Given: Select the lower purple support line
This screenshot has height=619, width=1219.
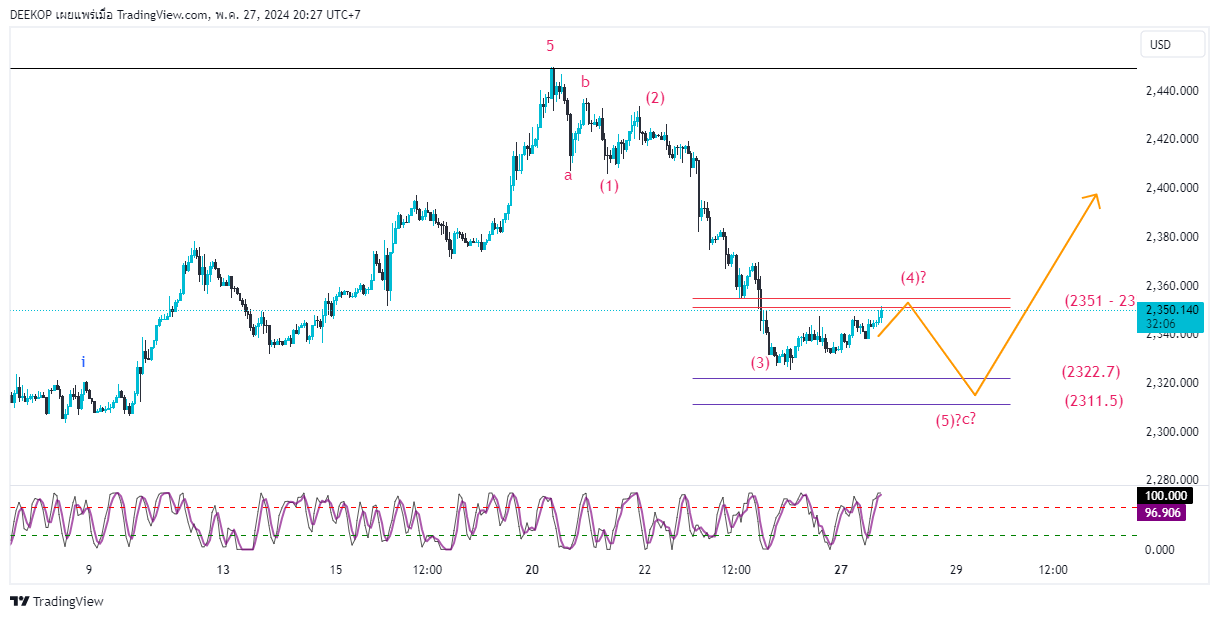Looking at the screenshot, I should 851,404.
